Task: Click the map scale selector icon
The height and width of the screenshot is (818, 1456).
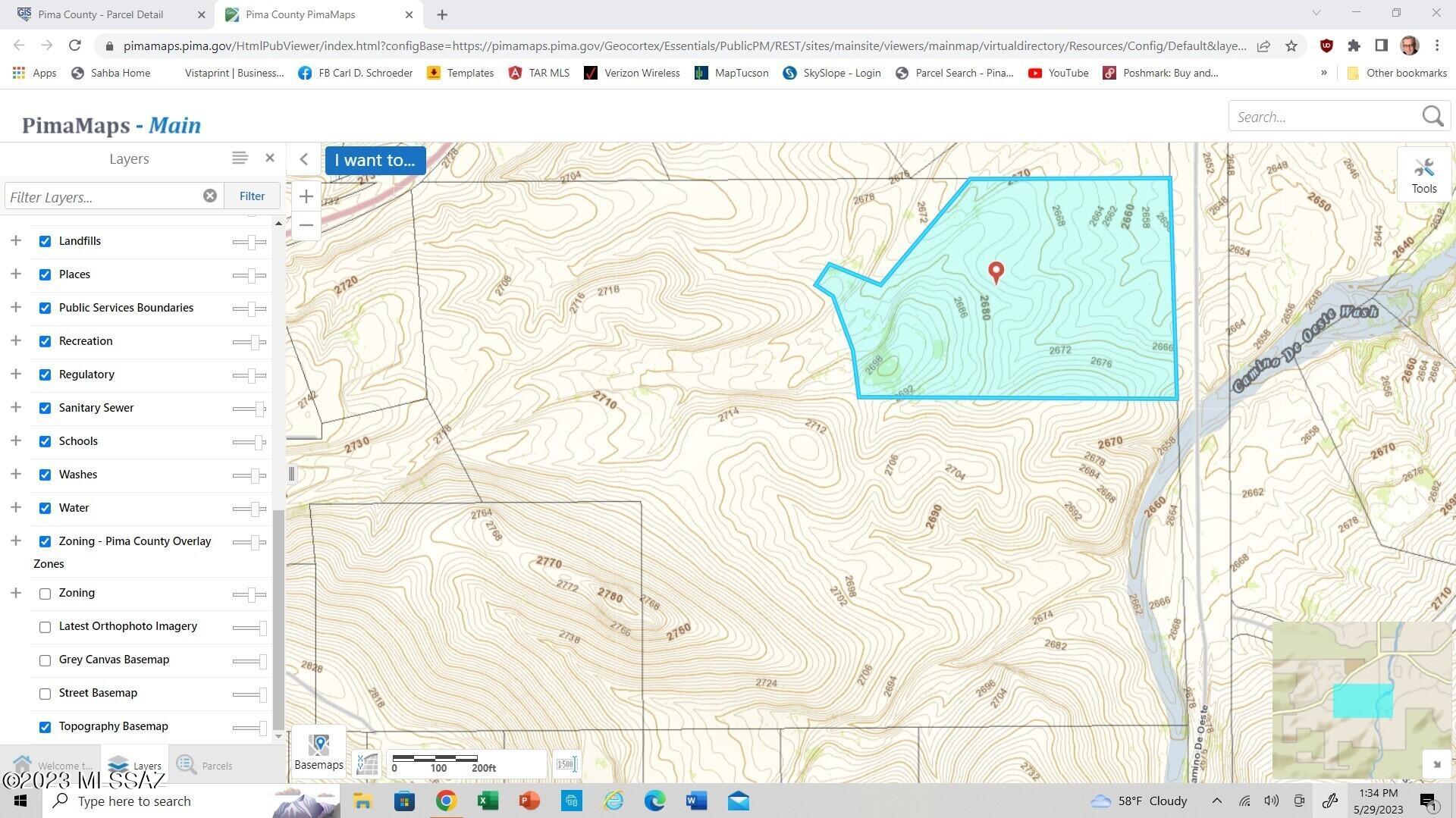Action: coord(566,764)
